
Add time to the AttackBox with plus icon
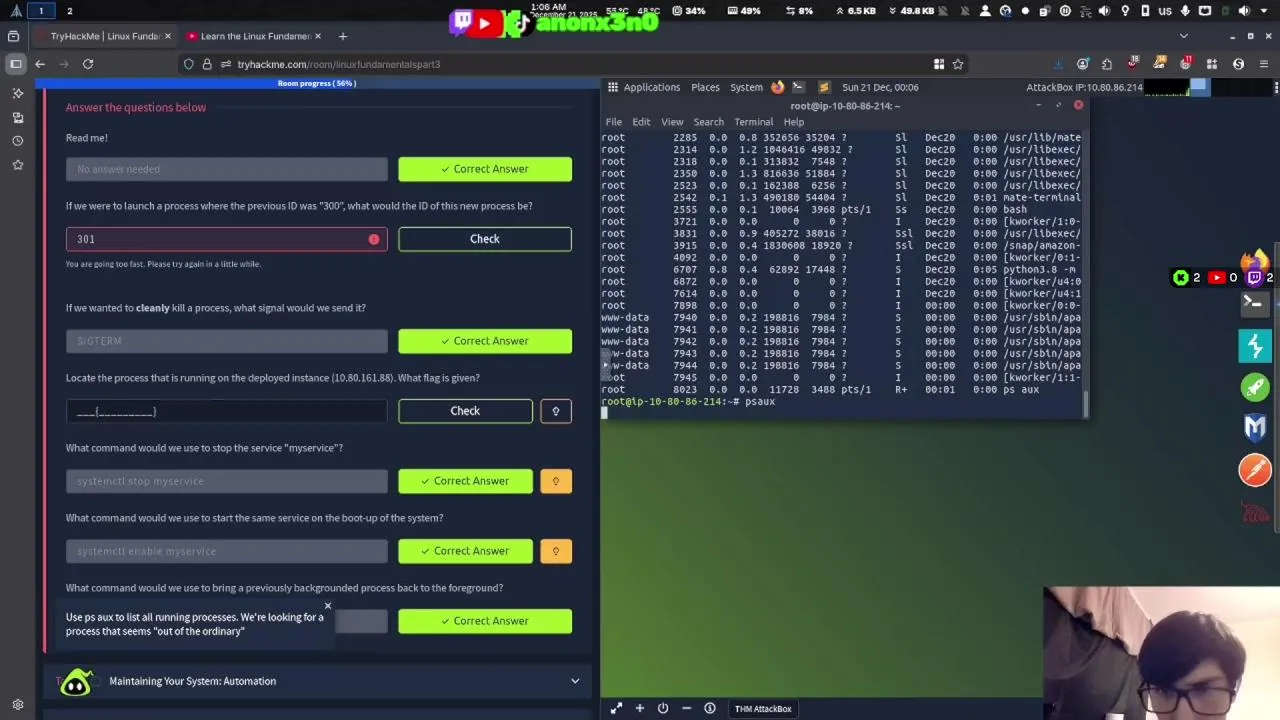pos(639,708)
